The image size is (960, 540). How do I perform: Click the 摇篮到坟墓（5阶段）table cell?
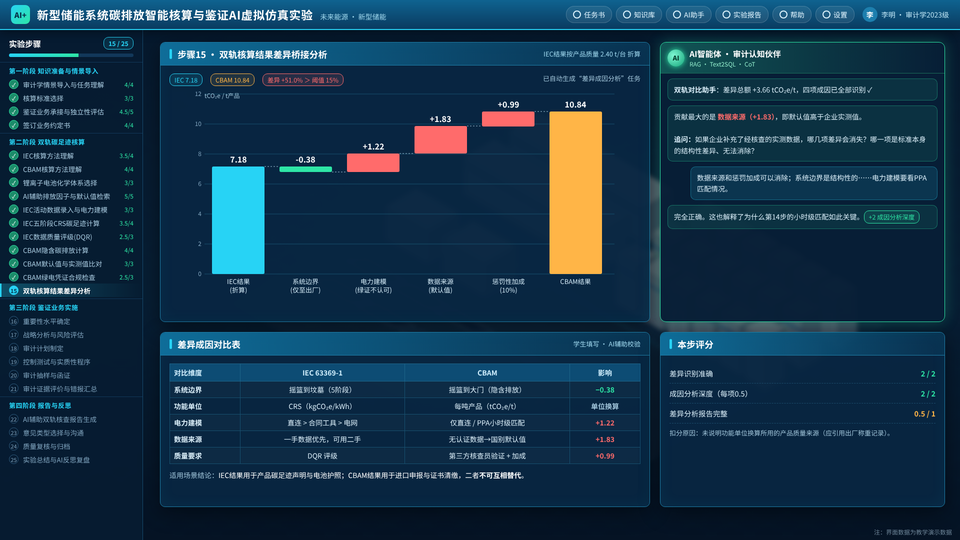pos(322,389)
